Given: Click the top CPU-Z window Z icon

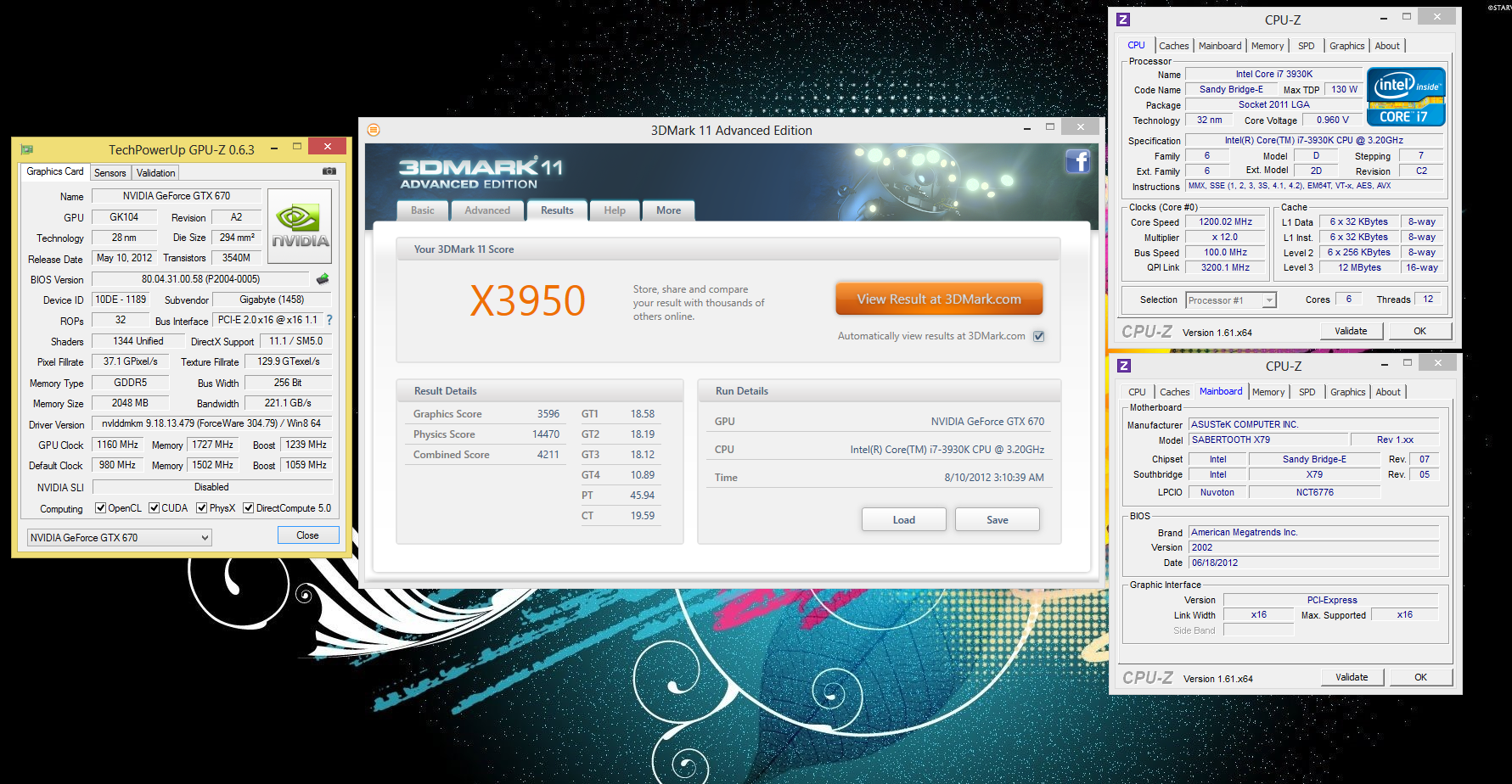Looking at the screenshot, I should click(x=1123, y=20).
